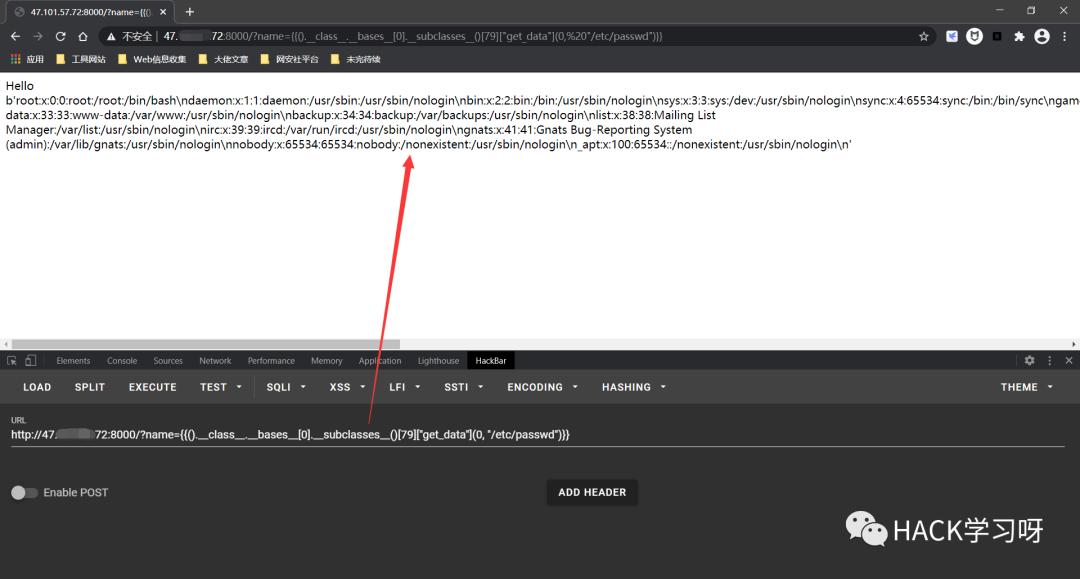Click the LOAD button in HackBar
This screenshot has height=579, width=1080.
point(37,387)
